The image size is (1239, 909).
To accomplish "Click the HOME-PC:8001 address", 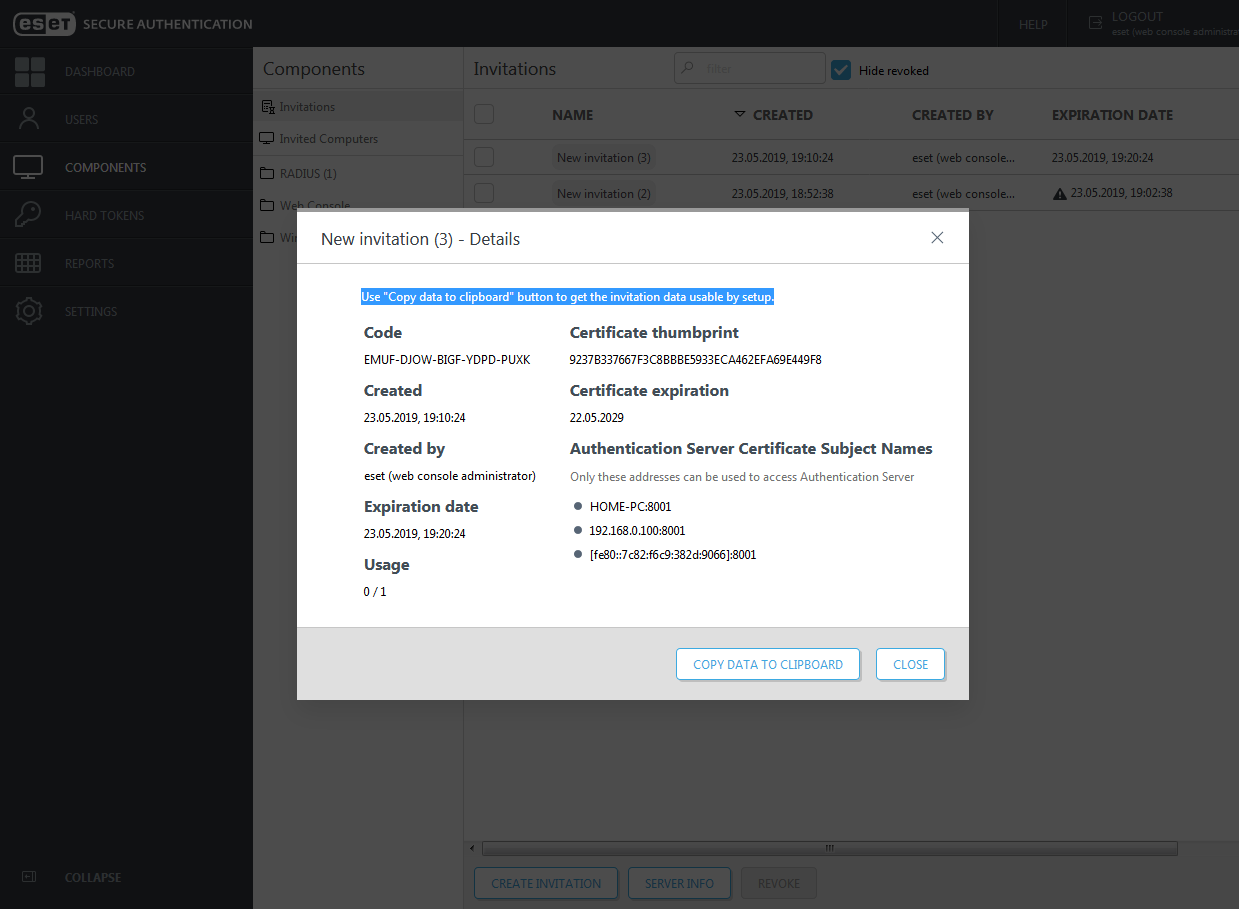I will (631, 507).
